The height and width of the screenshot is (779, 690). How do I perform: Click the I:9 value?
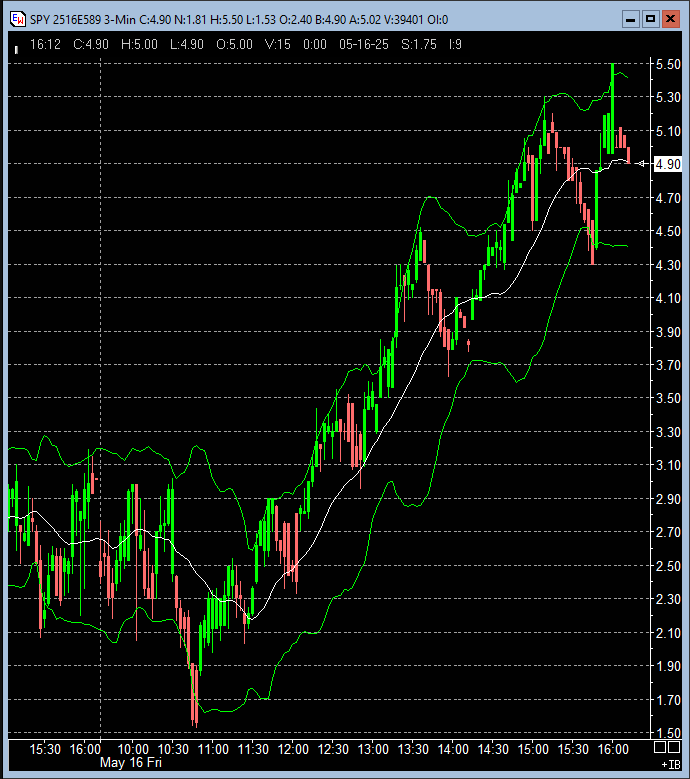click(x=455, y=45)
